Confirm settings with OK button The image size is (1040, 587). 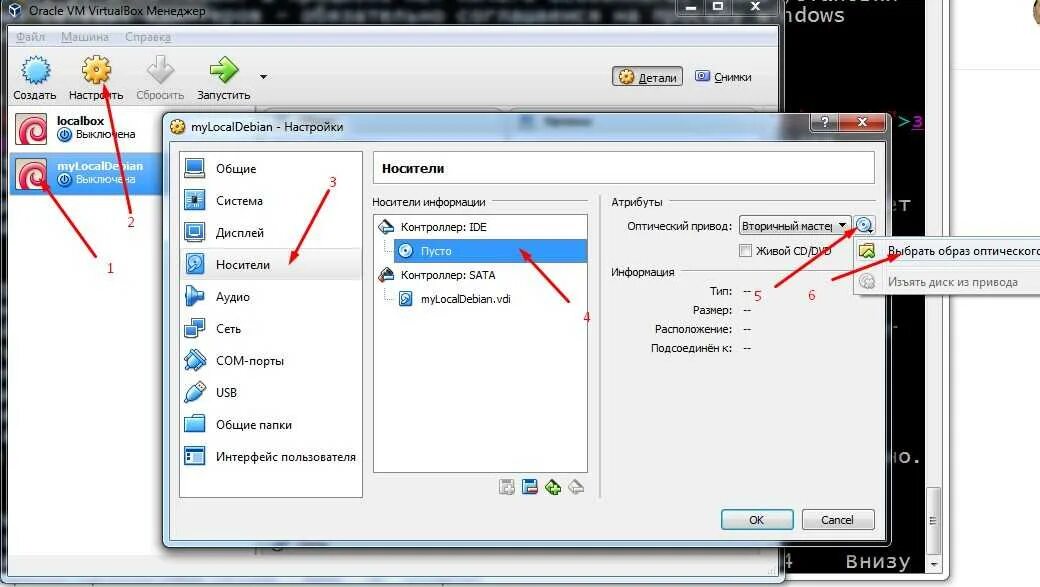coord(757,519)
